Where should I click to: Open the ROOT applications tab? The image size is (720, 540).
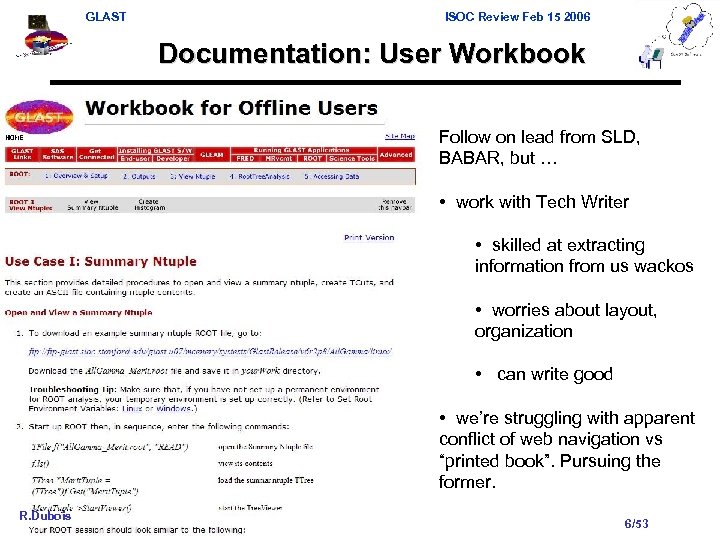click(312, 158)
